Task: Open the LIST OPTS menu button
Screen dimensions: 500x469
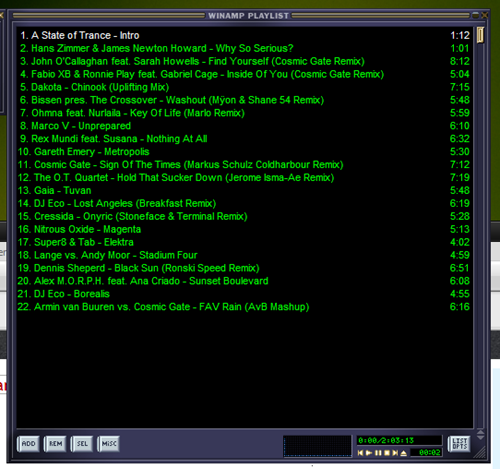Action: coord(459,444)
